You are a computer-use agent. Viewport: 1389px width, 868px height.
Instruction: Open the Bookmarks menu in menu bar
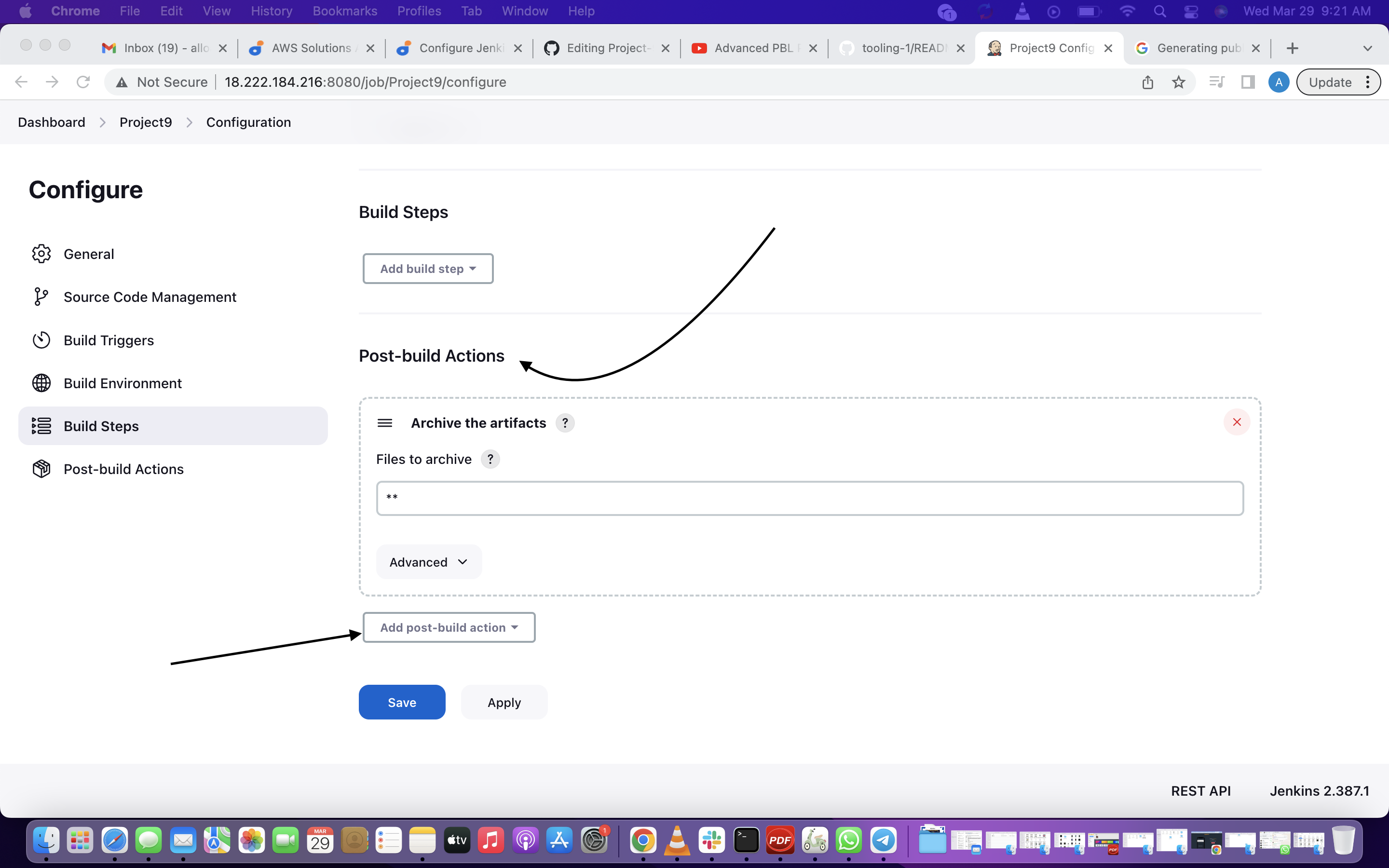click(344, 11)
